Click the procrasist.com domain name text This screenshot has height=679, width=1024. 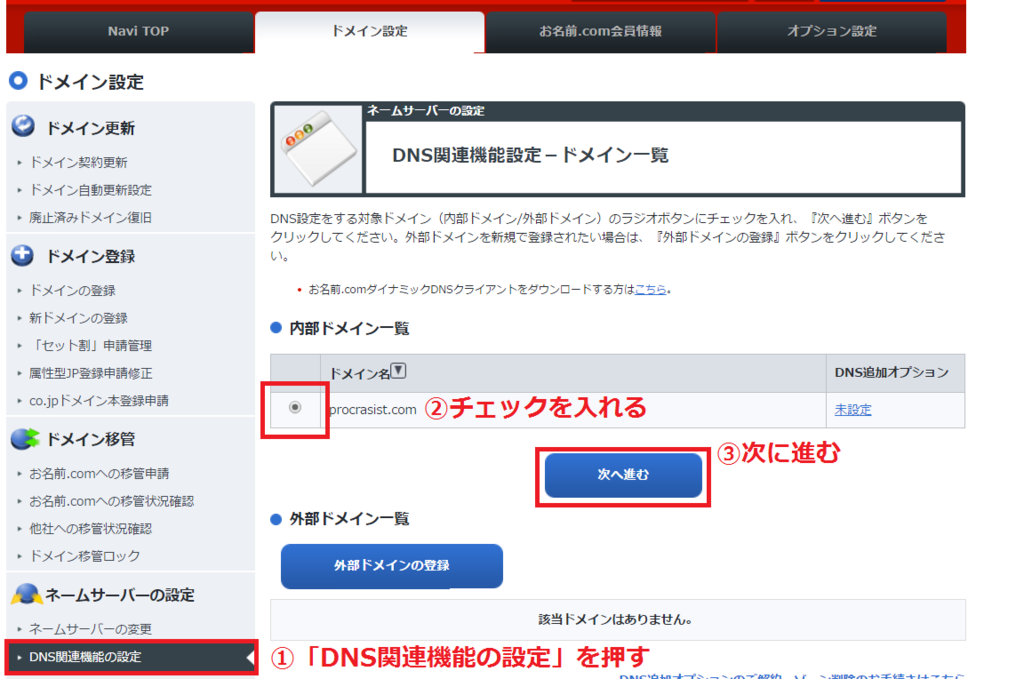[373, 410]
